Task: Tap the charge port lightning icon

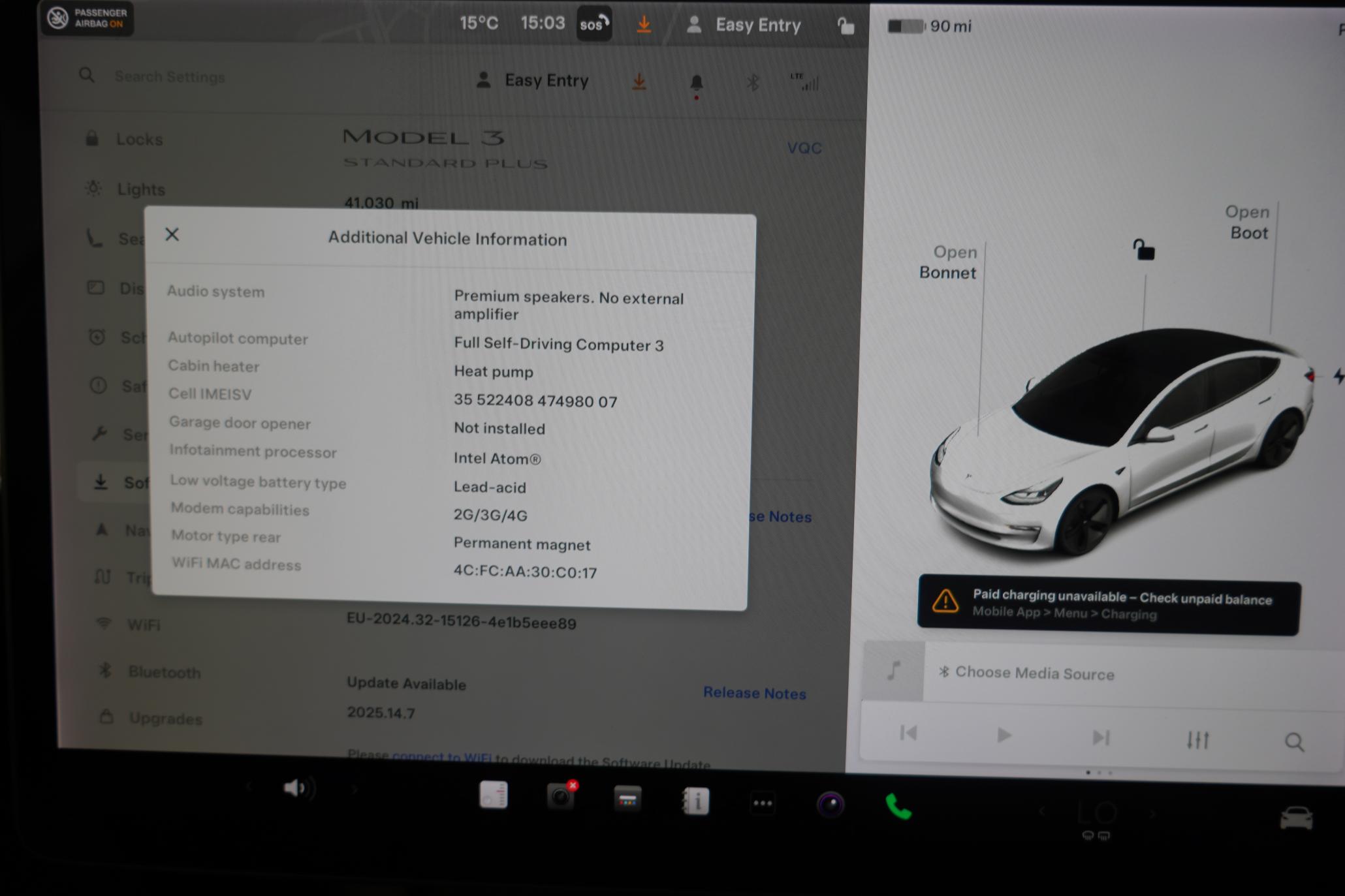Action: pyautogui.click(x=1338, y=376)
